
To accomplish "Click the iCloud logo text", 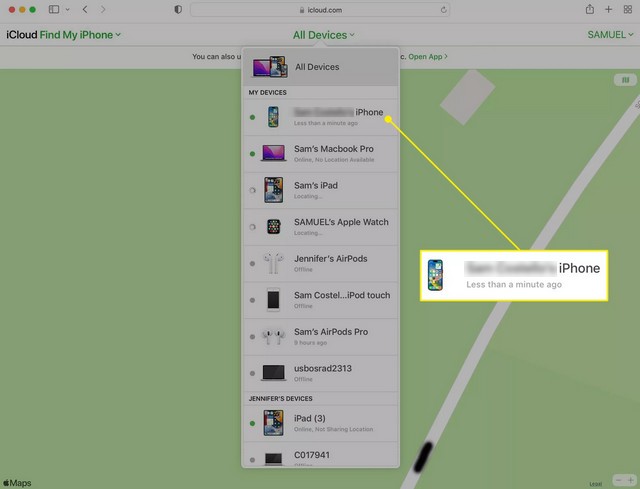I will 22,35.
